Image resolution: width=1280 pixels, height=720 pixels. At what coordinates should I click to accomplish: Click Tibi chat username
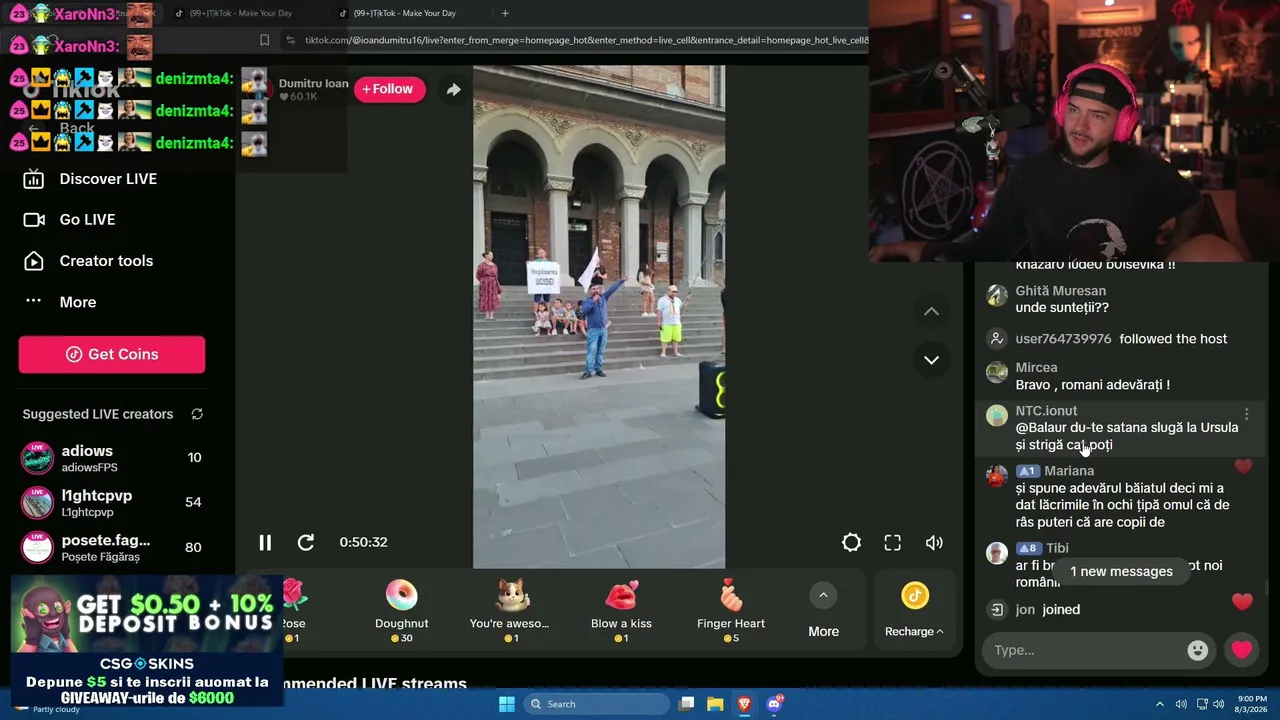[x=1057, y=548]
